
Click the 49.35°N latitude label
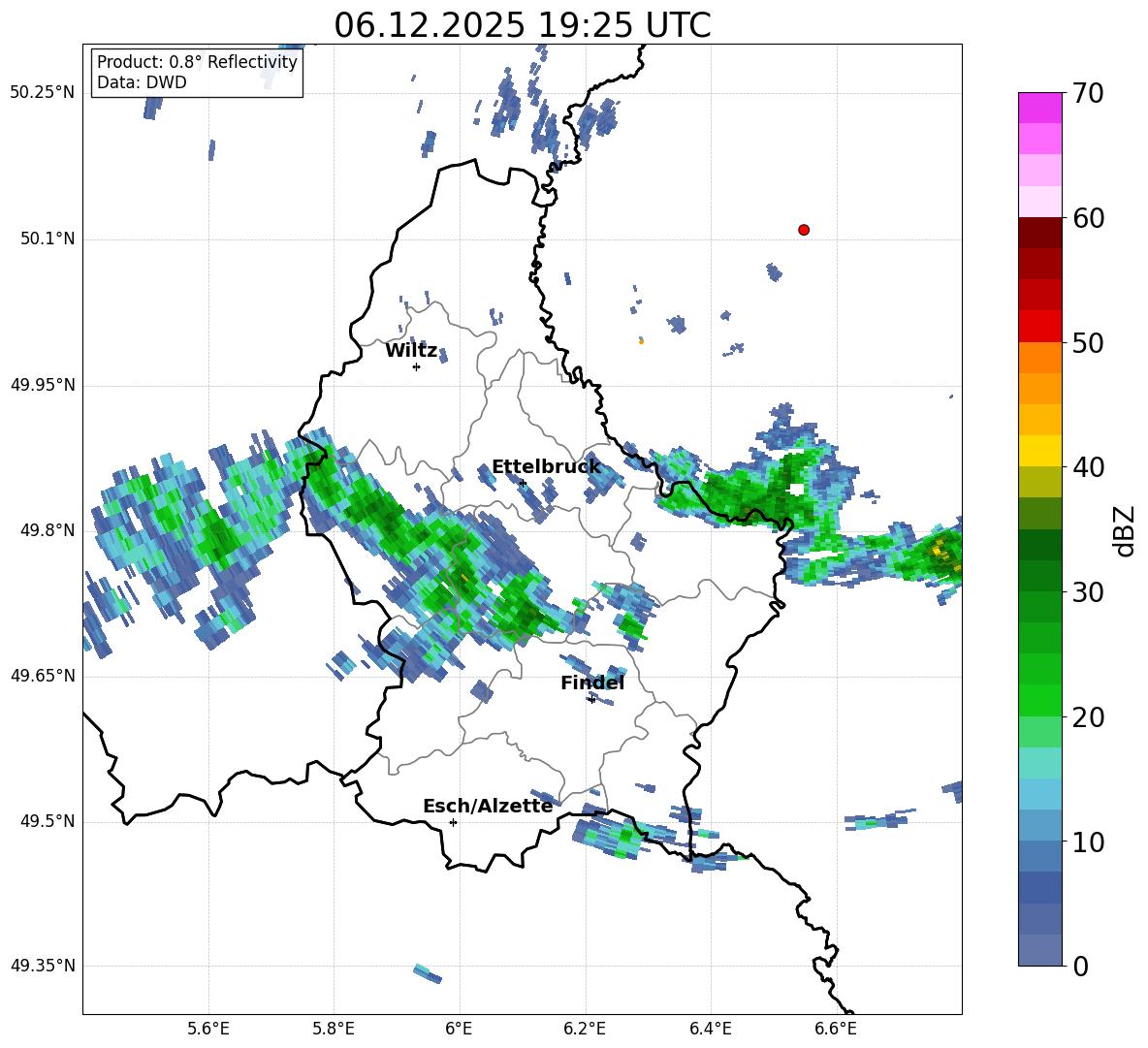43,966
